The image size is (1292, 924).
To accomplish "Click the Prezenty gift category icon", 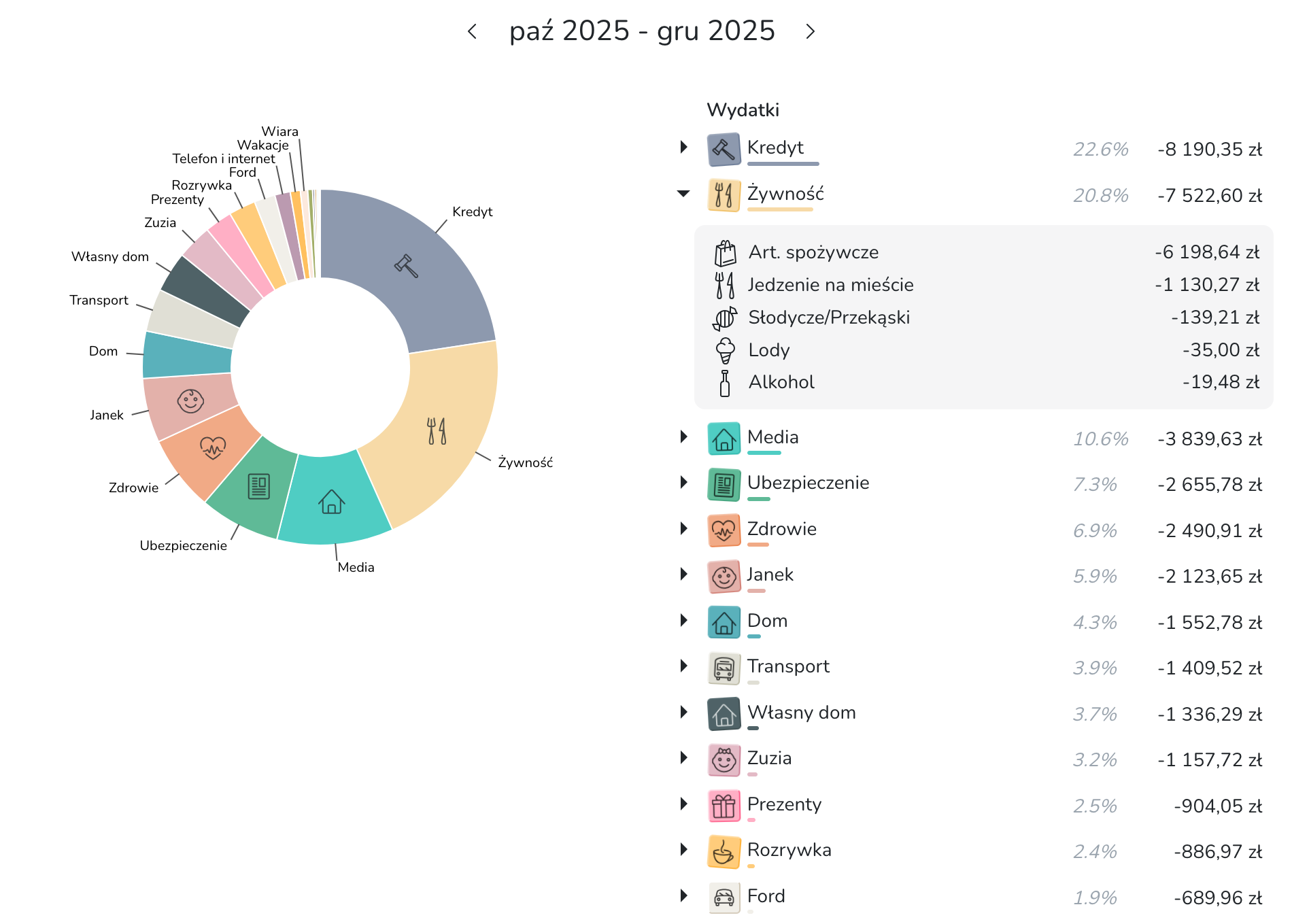I will click(x=724, y=806).
